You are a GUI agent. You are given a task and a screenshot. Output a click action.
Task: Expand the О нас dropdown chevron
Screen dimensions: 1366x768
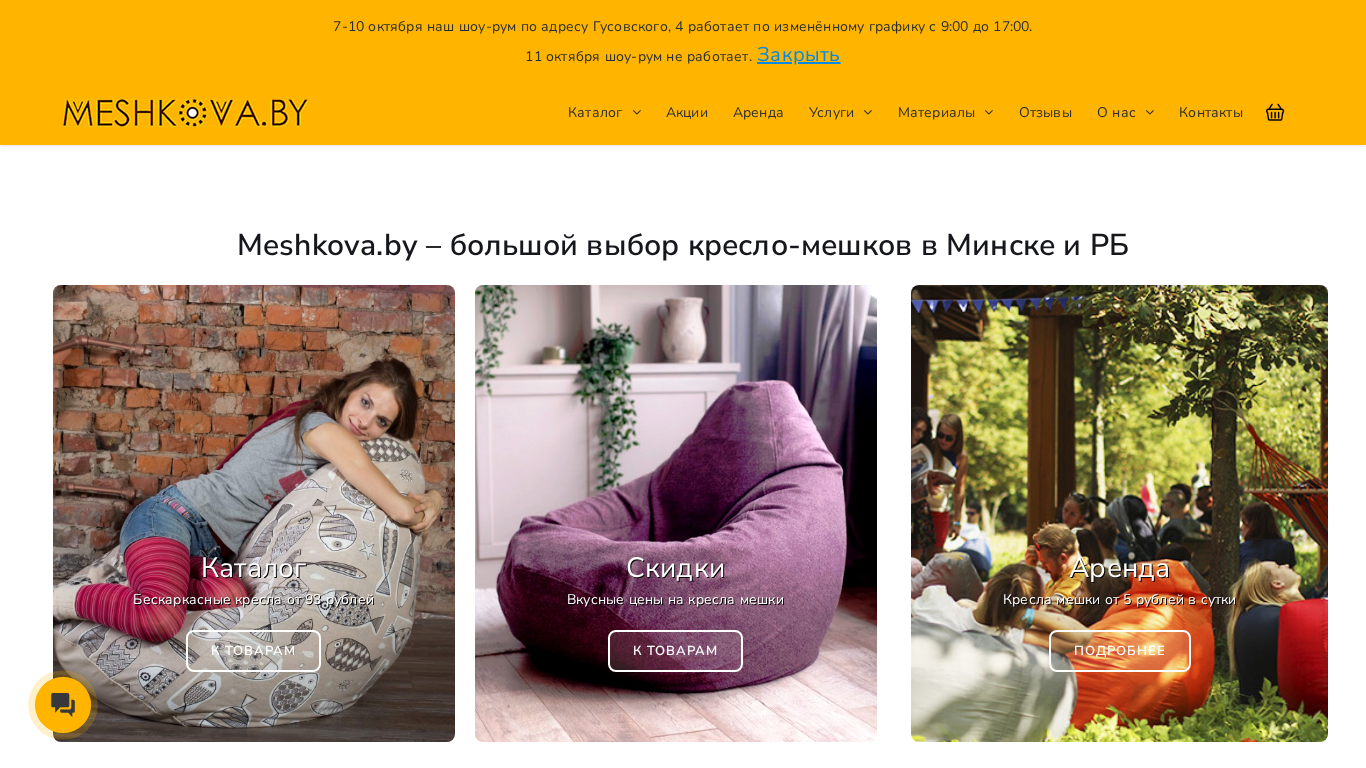[x=1150, y=112]
